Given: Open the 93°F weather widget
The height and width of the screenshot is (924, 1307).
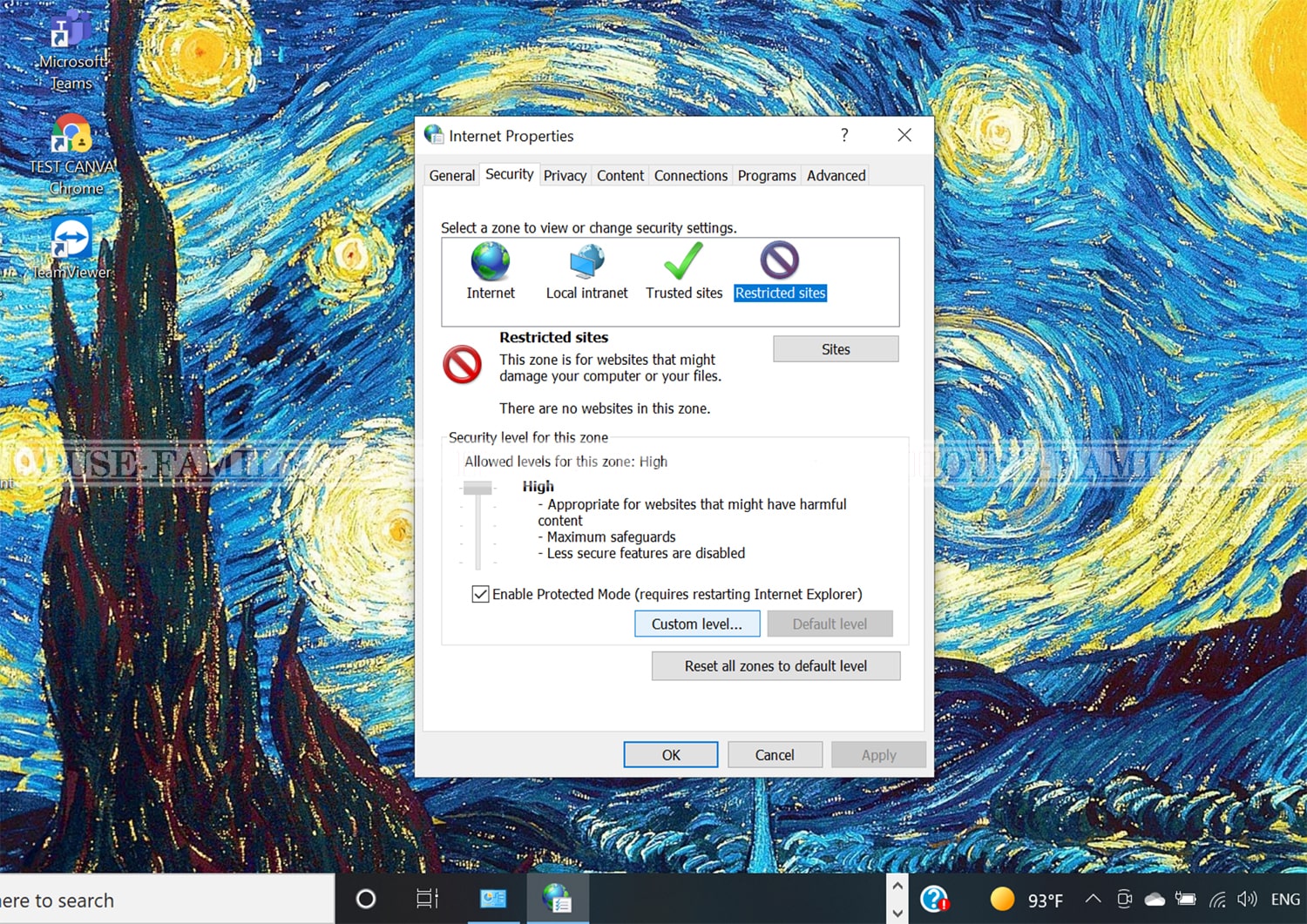Looking at the screenshot, I should click(1026, 900).
